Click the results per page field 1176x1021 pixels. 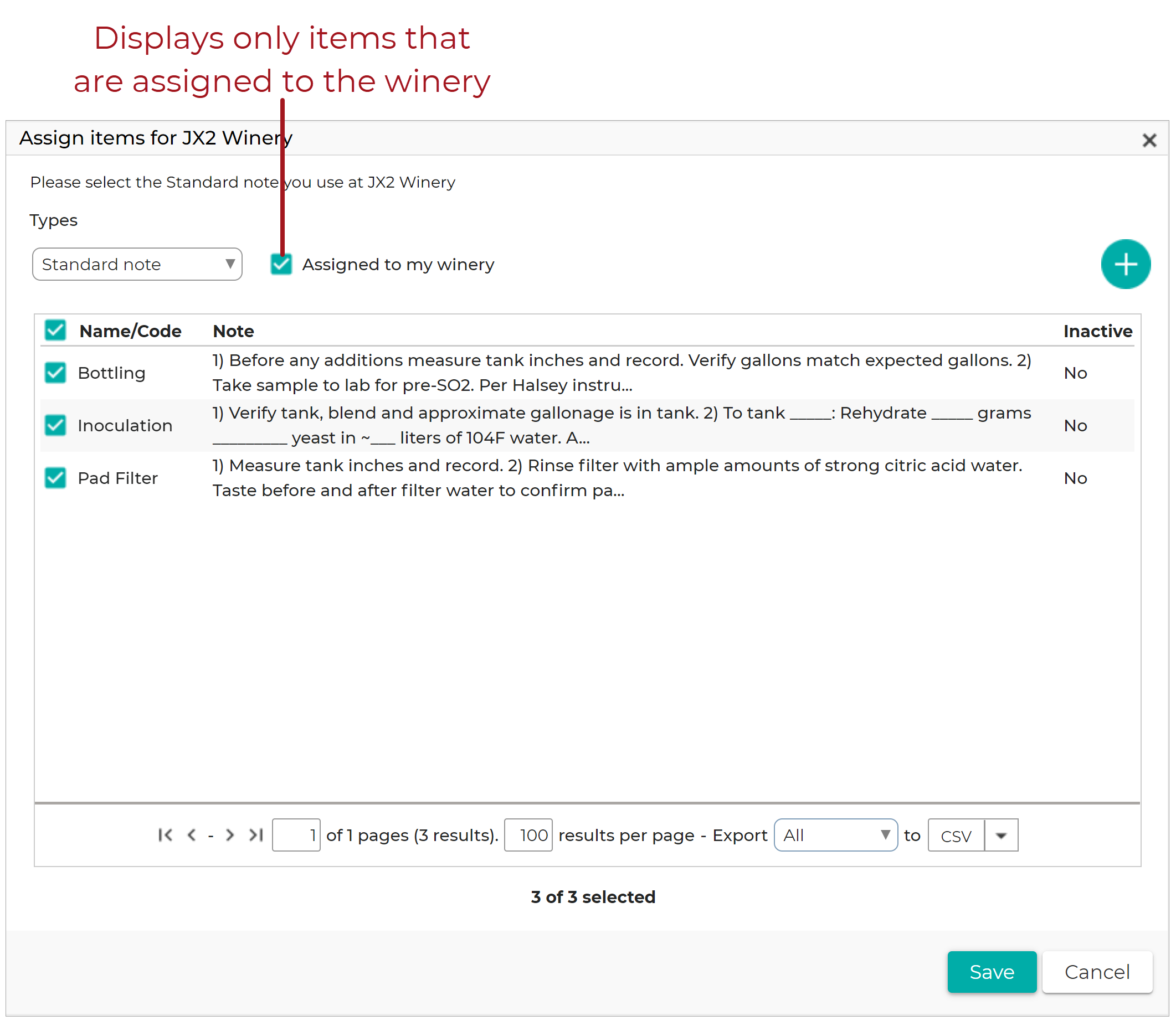tap(528, 836)
